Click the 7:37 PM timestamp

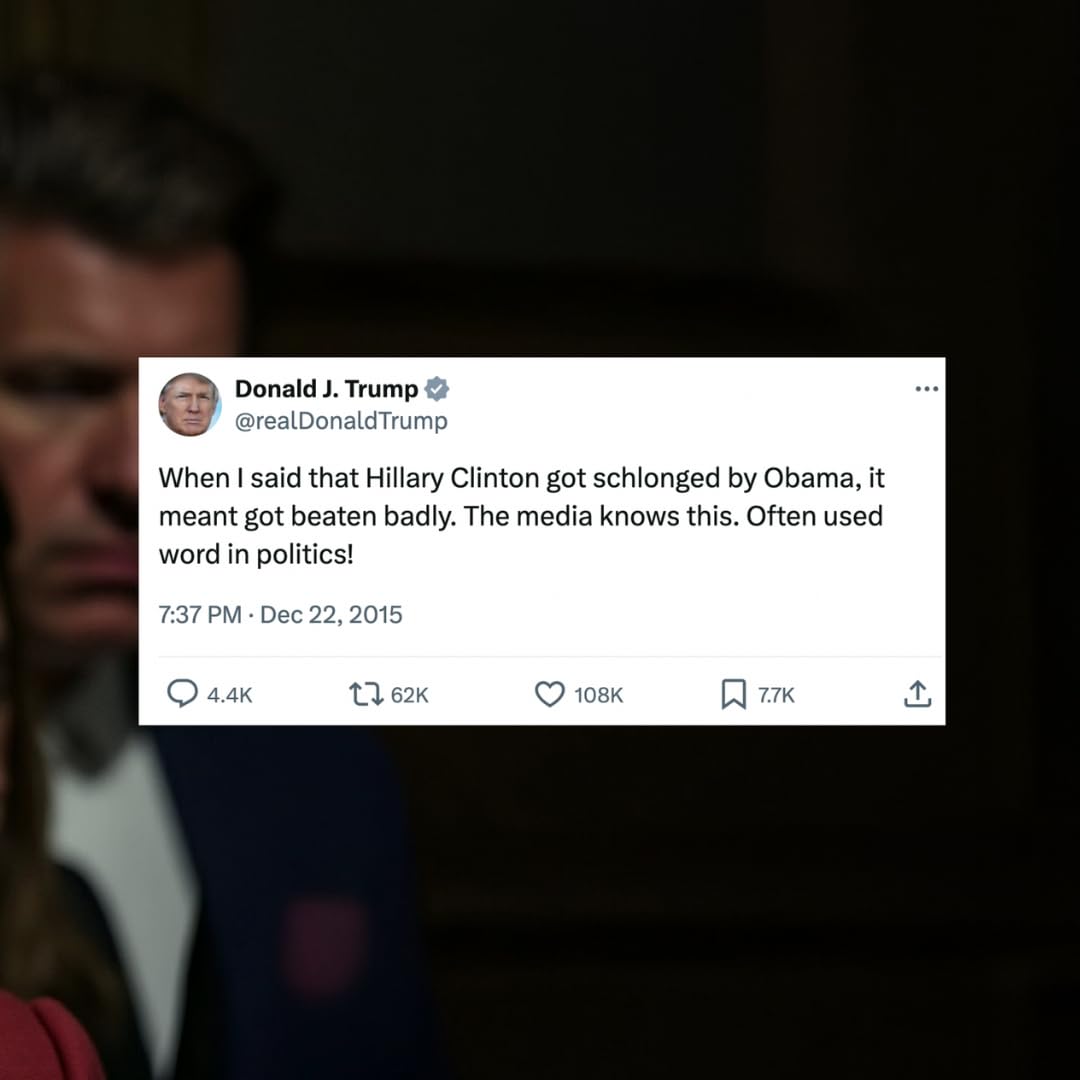point(200,614)
